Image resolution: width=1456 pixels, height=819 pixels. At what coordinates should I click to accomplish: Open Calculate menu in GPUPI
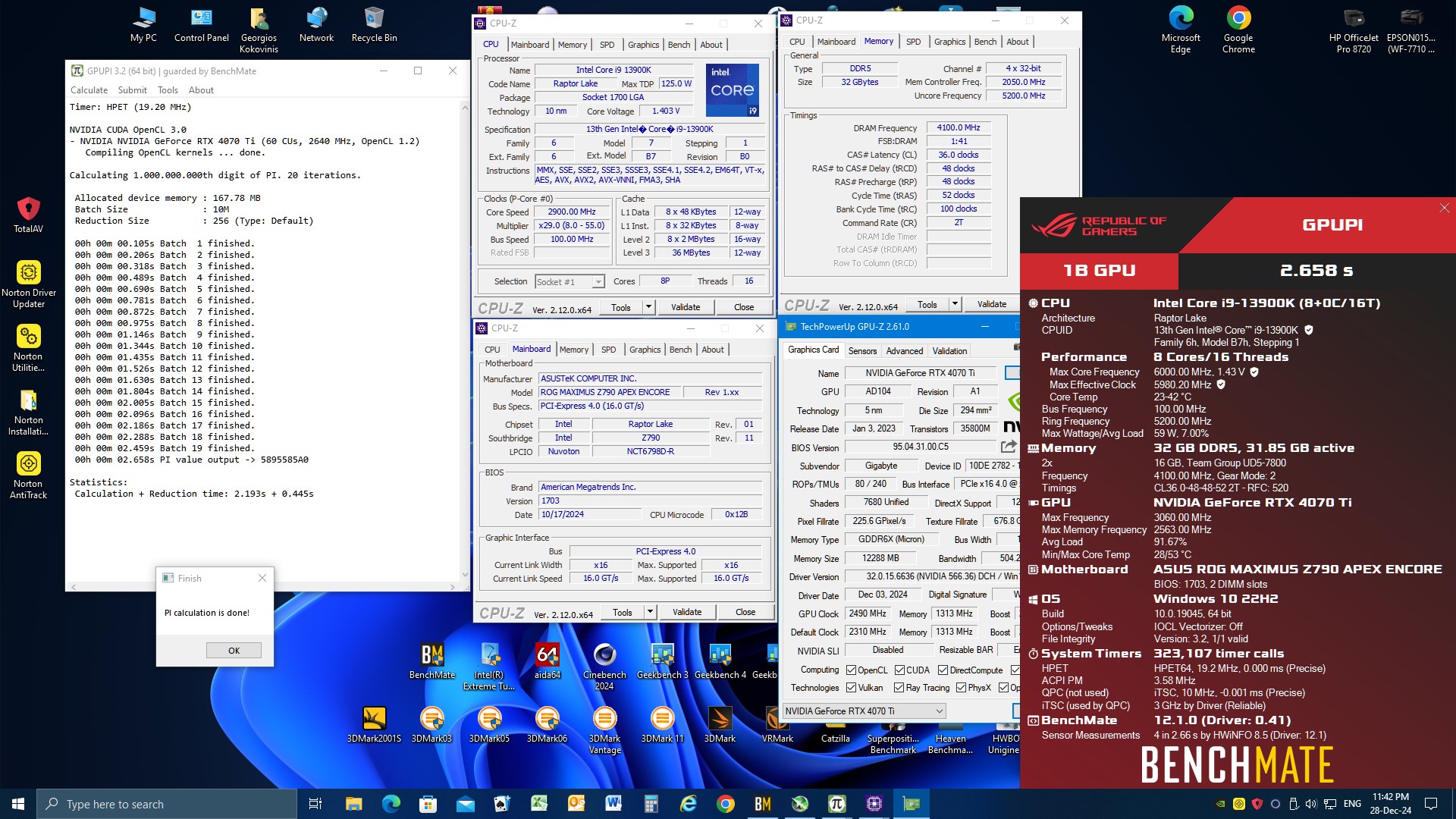[x=89, y=89]
